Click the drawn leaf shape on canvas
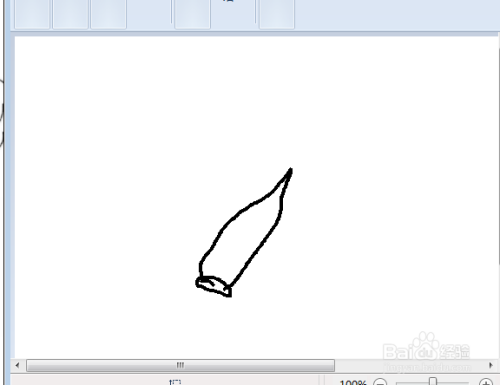Screen dimensions: 500x385 click(244, 232)
